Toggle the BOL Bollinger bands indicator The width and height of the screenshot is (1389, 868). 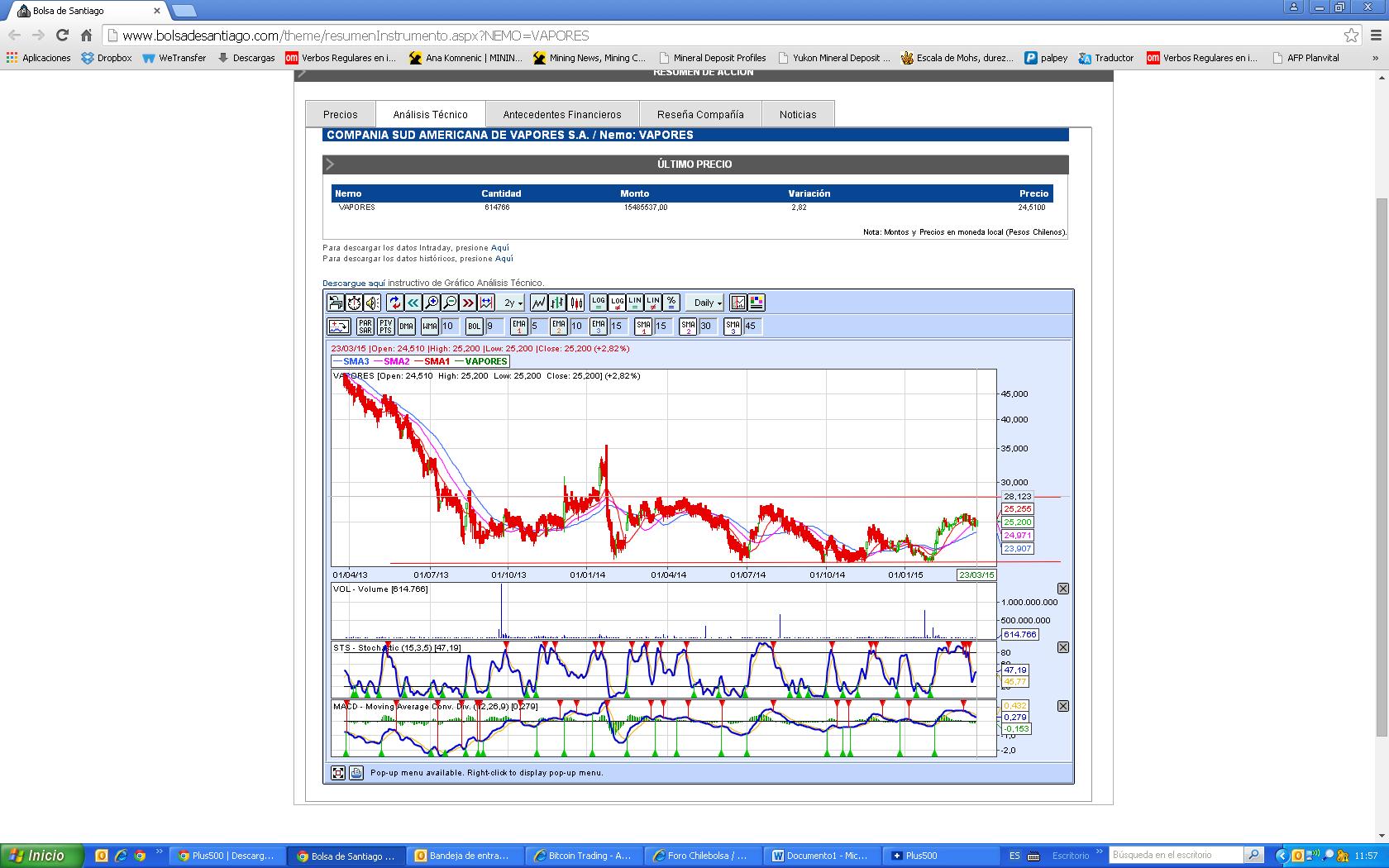[474, 327]
